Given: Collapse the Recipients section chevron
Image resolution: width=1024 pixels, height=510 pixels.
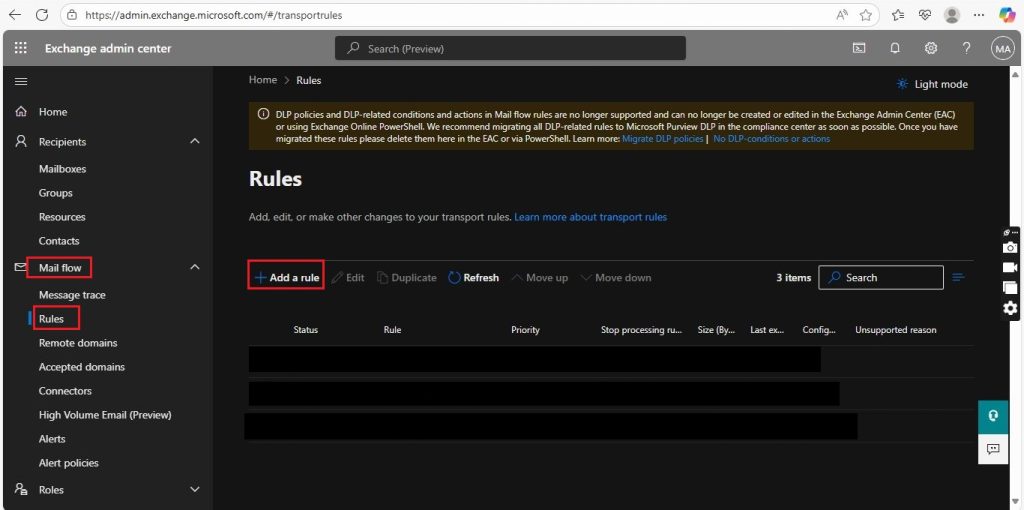Looking at the screenshot, I should tap(195, 142).
